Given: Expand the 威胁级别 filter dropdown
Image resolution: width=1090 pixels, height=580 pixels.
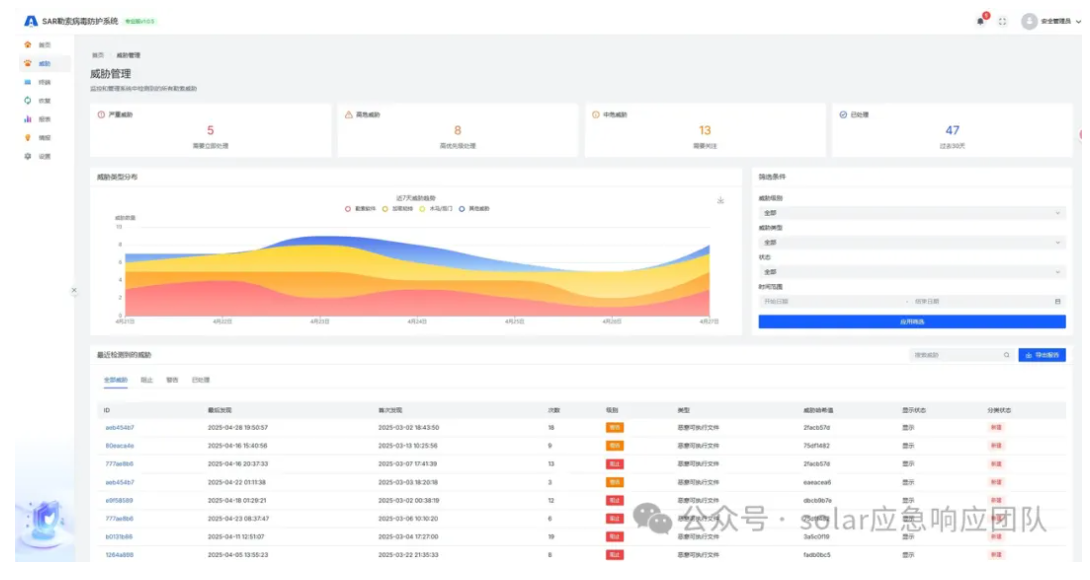Looking at the screenshot, I should tap(911, 213).
